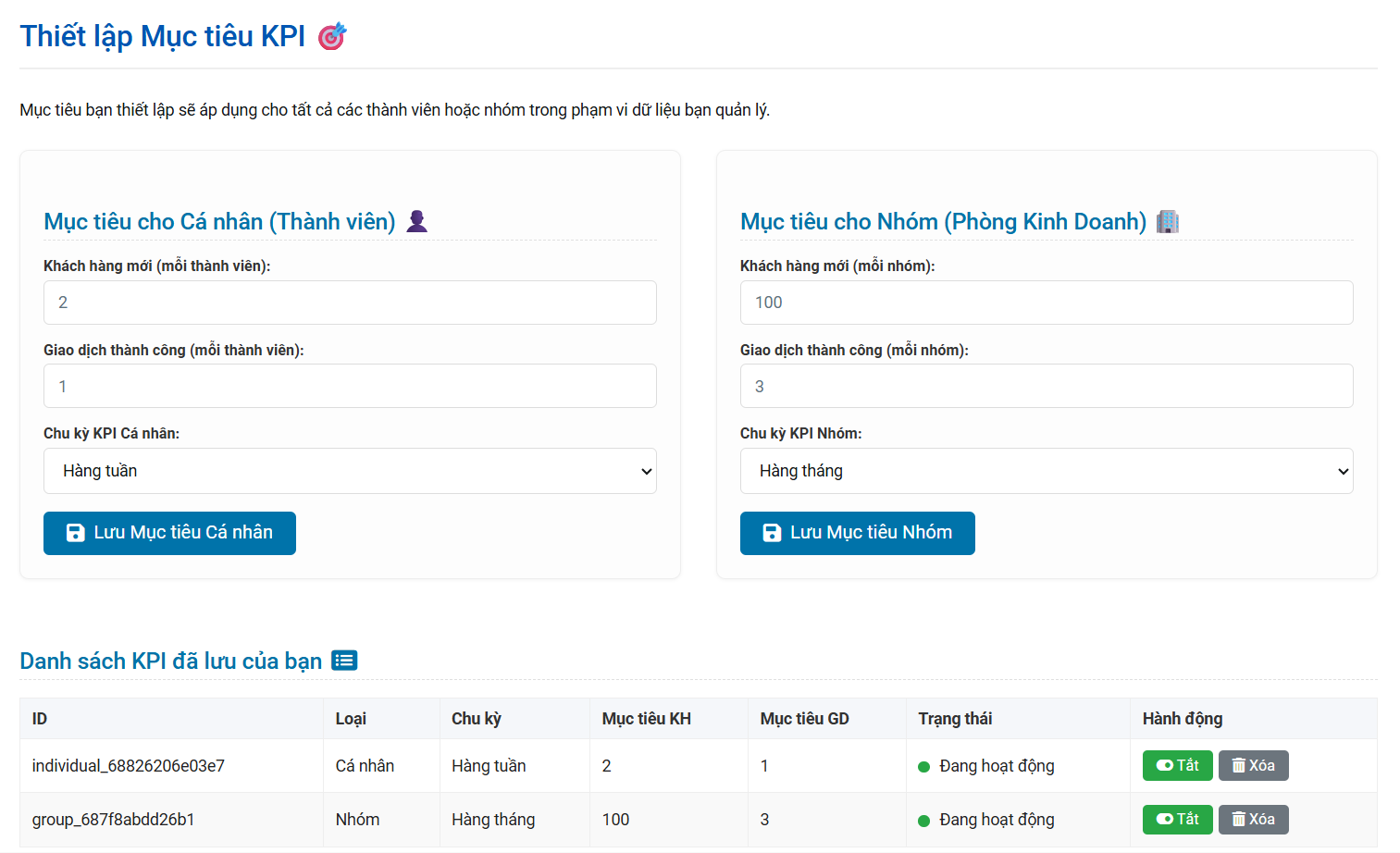Turn off the individual_68826206e03e7 KPI with Tắt
Image resolution: width=1400 pixels, height=853 pixels.
click(1177, 765)
